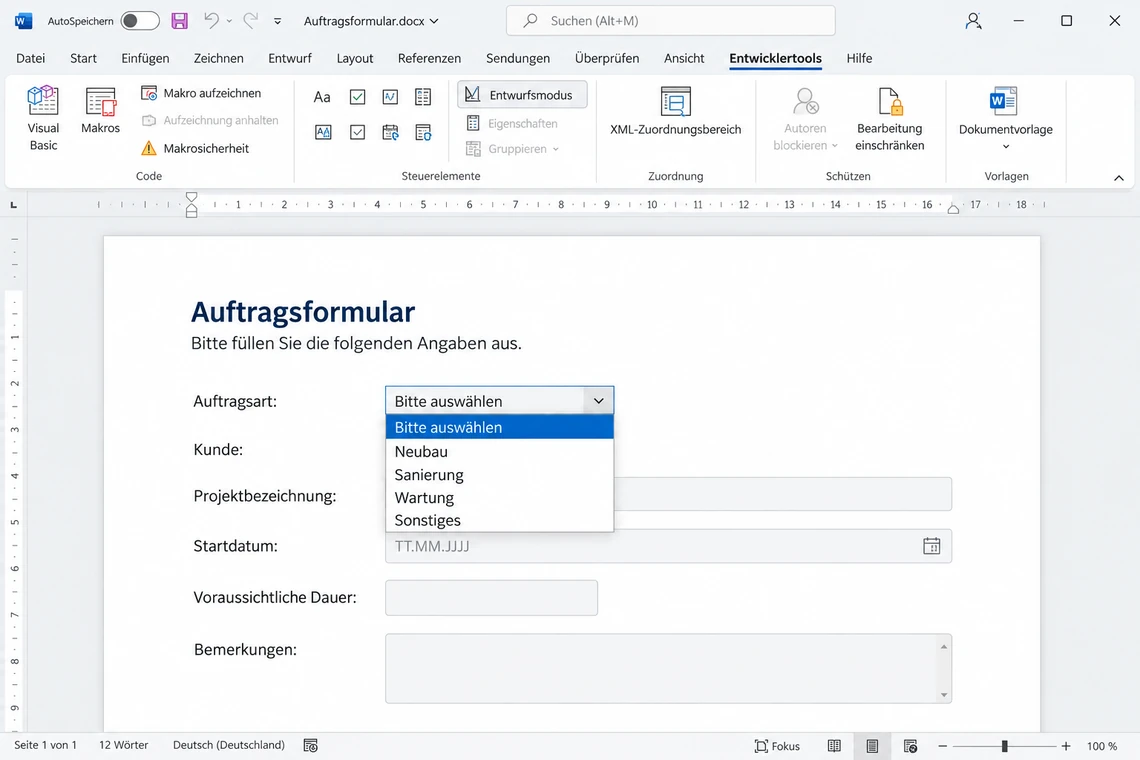Open the account profile icon
1140x760 pixels.
coord(973,20)
